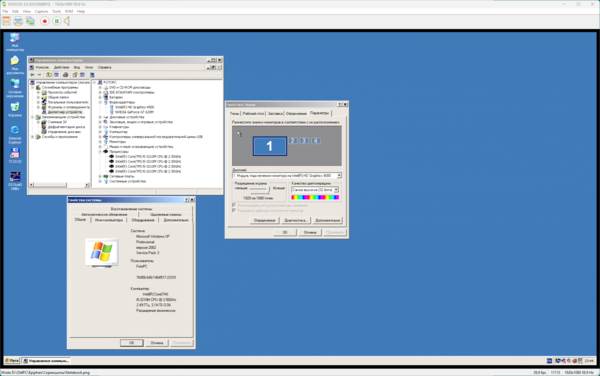Viewport: 600px width, 376px height.
Task: Toggle the use as primary device checkbox
Action: coord(234,205)
